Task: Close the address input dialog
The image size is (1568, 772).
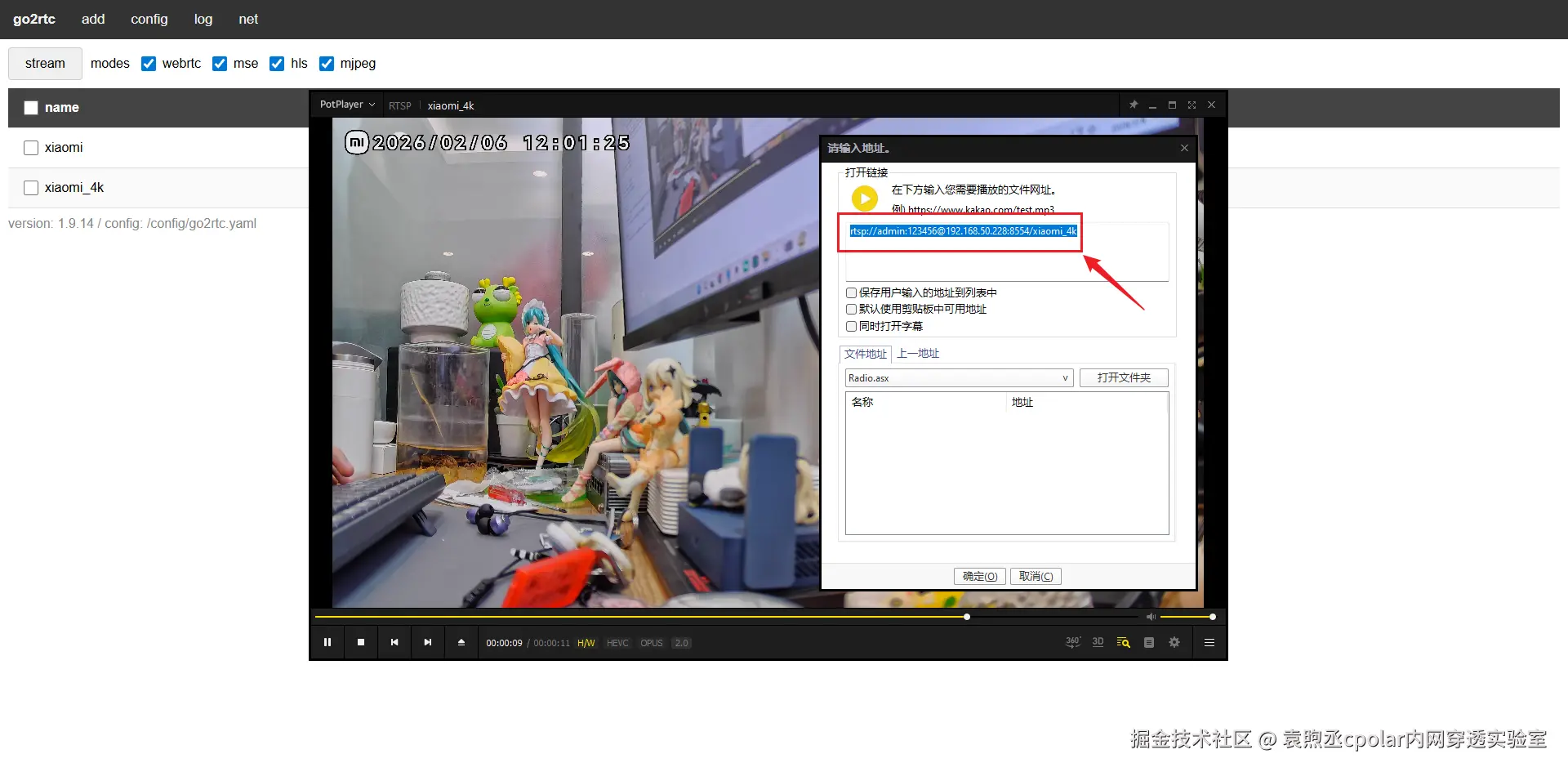Action: tap(1185, 148)
